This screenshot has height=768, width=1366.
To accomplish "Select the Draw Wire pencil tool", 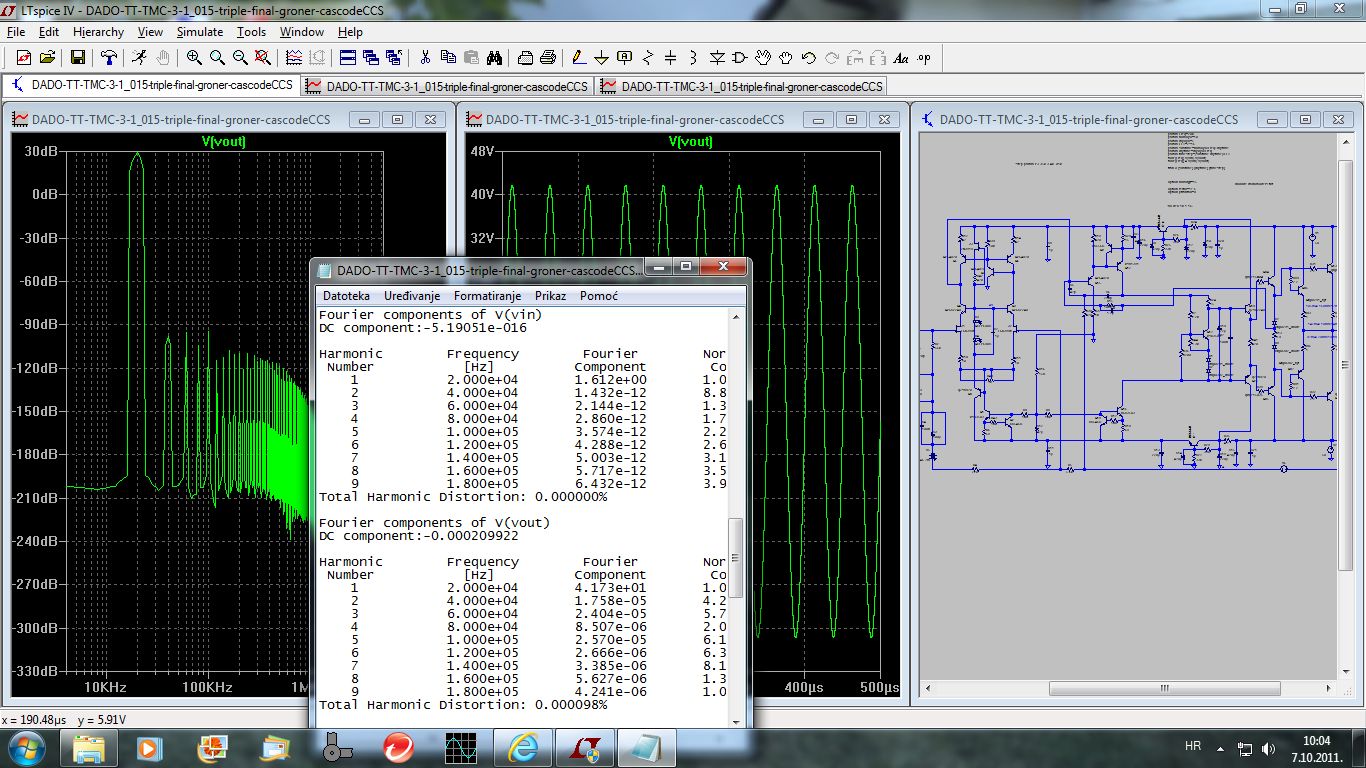I will (x=579, y=57).
